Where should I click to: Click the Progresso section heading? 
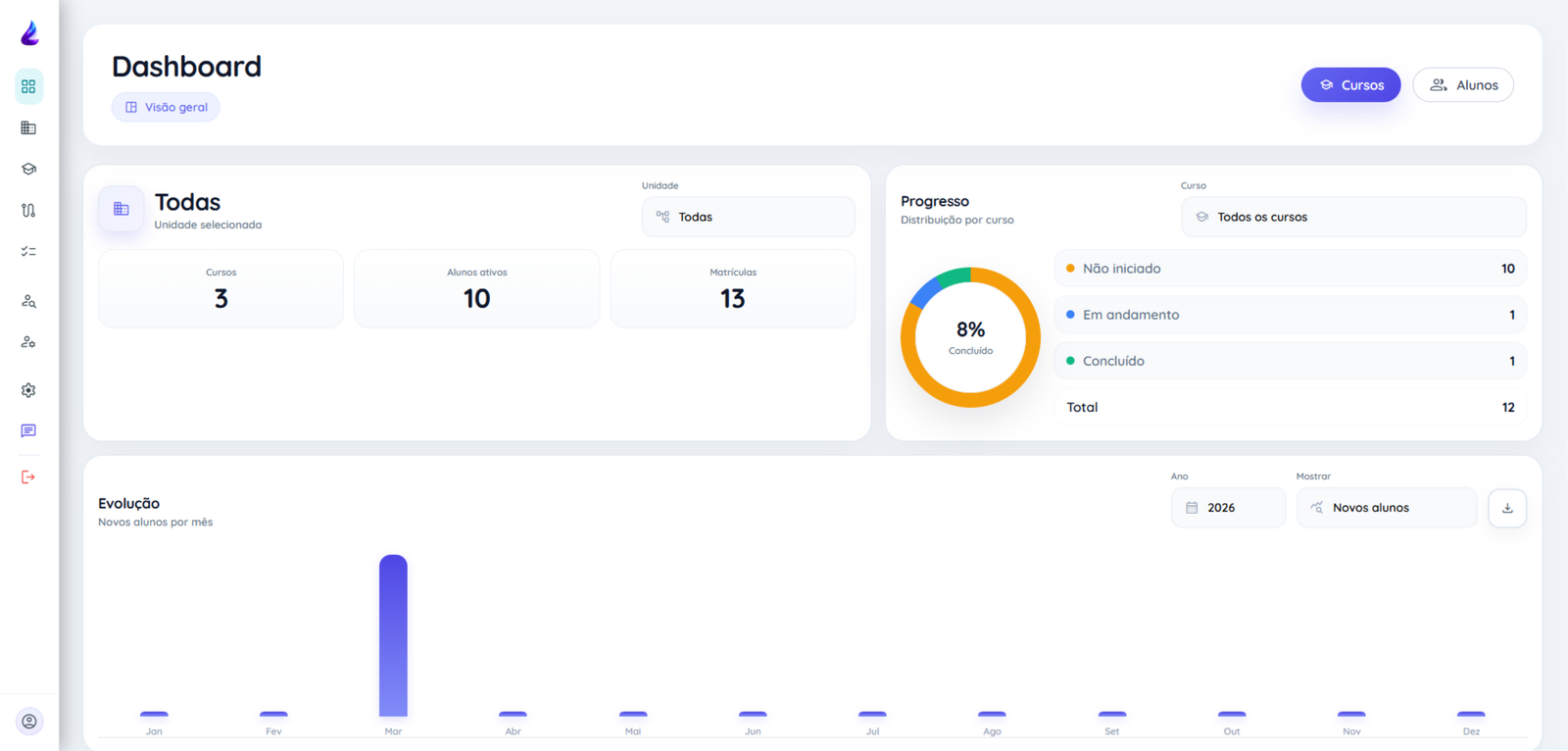point(935,201)
